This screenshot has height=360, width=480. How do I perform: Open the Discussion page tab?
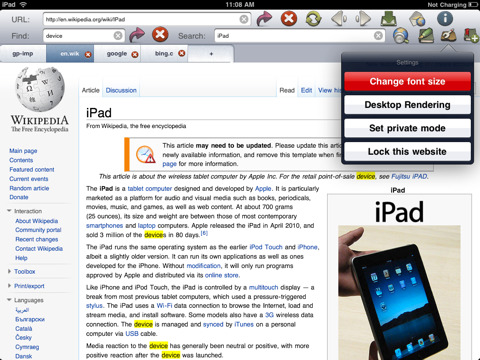tap(121, 90)
